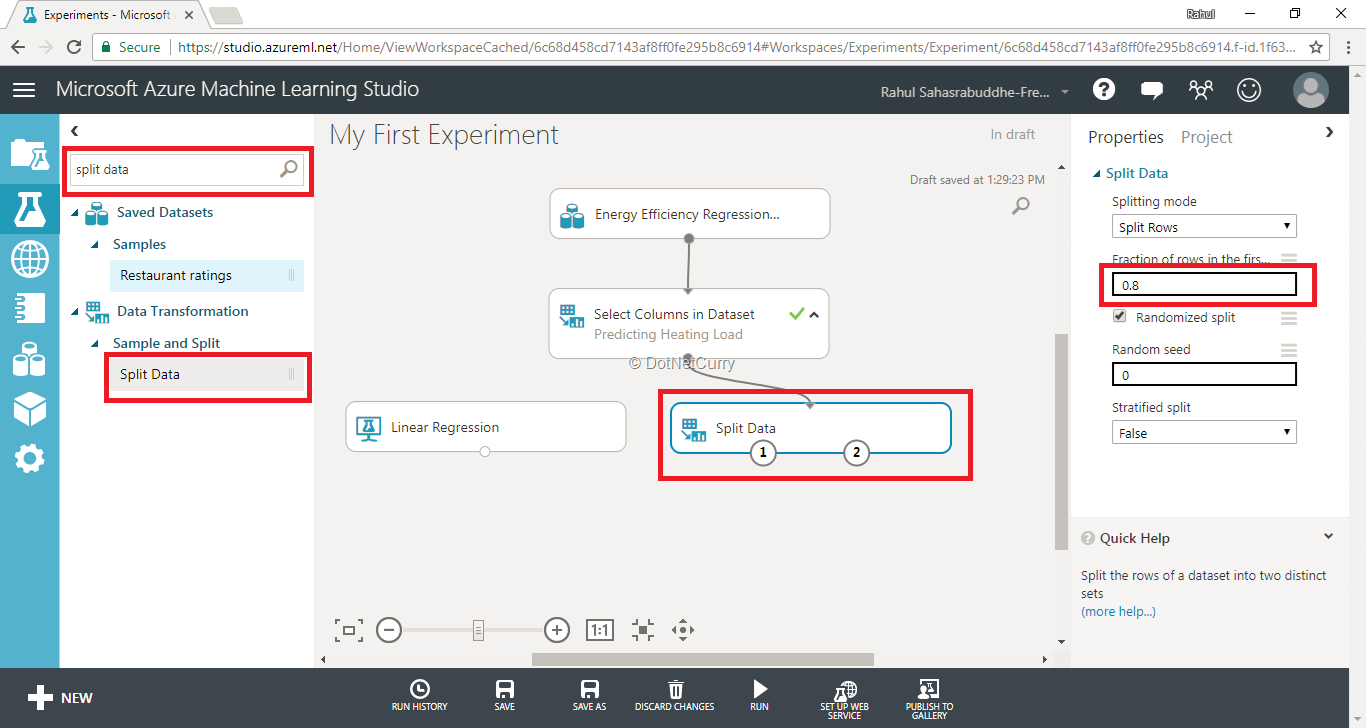Open the Projects sidebar icon
Image resolution: width=1366 pixels, height=728 pixels.
pos(29,153)
